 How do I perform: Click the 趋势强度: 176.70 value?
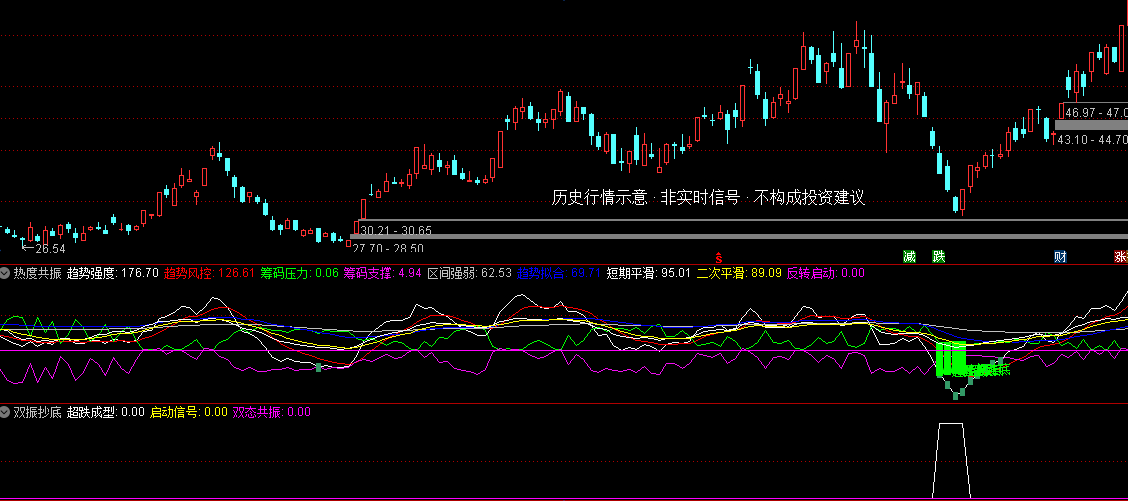(x=112, y=274)
